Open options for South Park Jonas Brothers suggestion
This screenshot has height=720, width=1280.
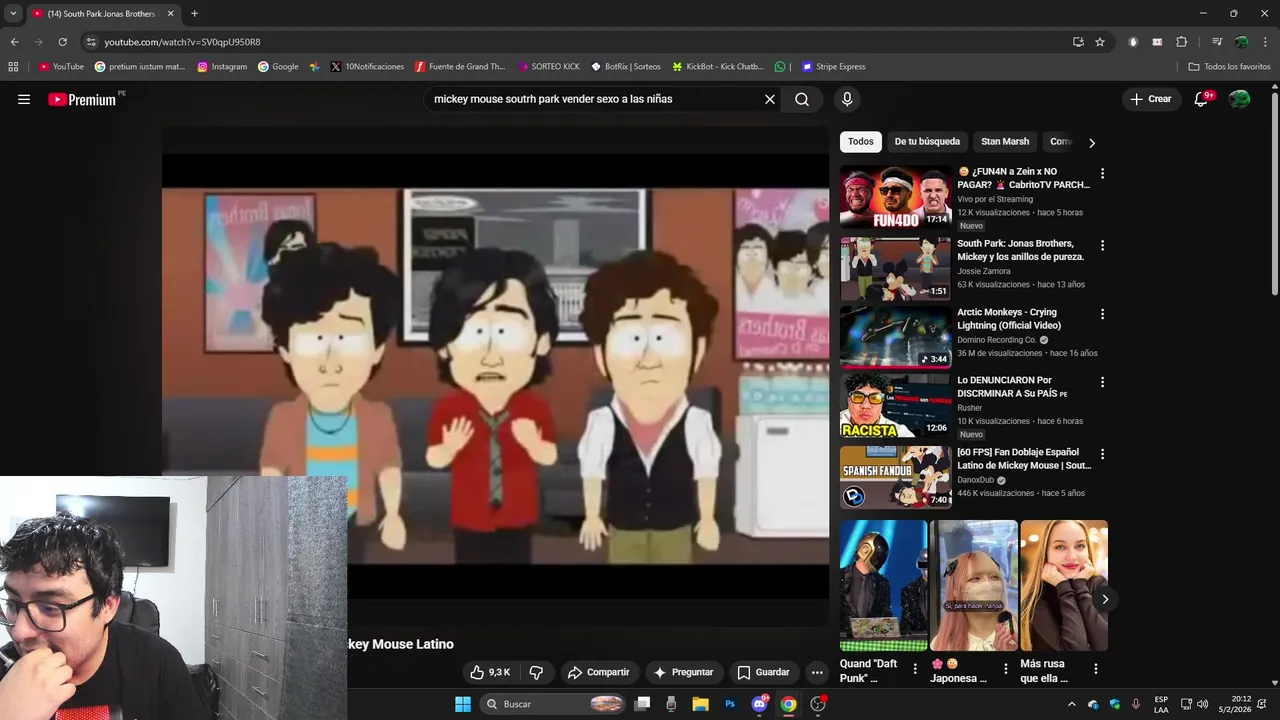1102,245
